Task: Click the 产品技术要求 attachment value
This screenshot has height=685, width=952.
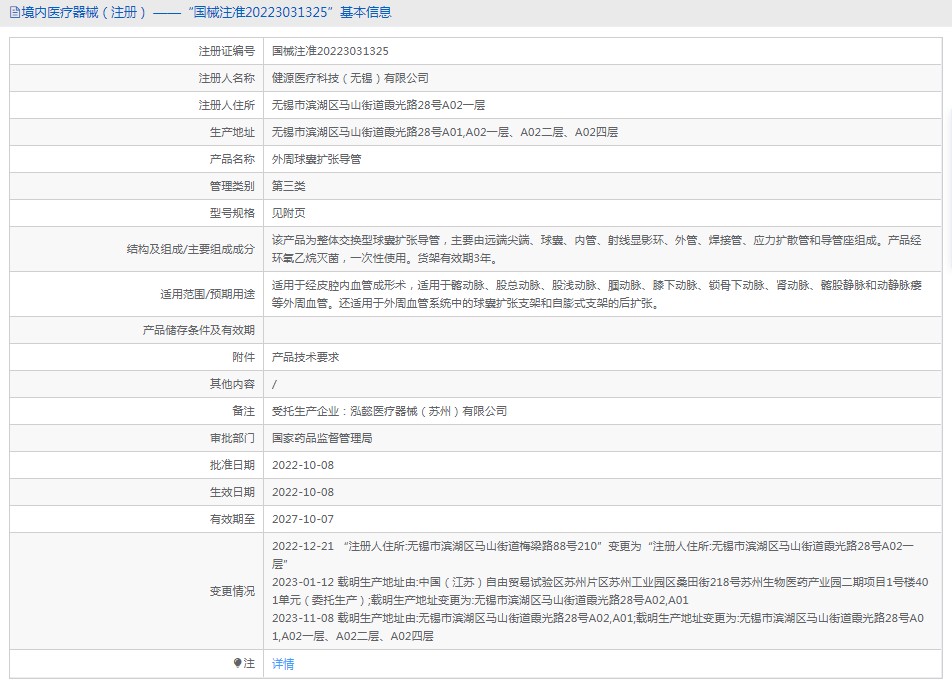Action: point(305,357)
